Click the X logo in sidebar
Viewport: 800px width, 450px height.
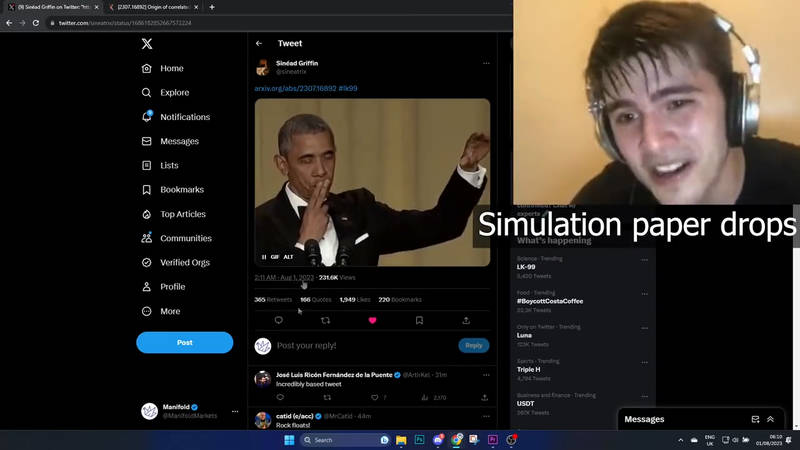pyautogui.click(x=147, y=43)
